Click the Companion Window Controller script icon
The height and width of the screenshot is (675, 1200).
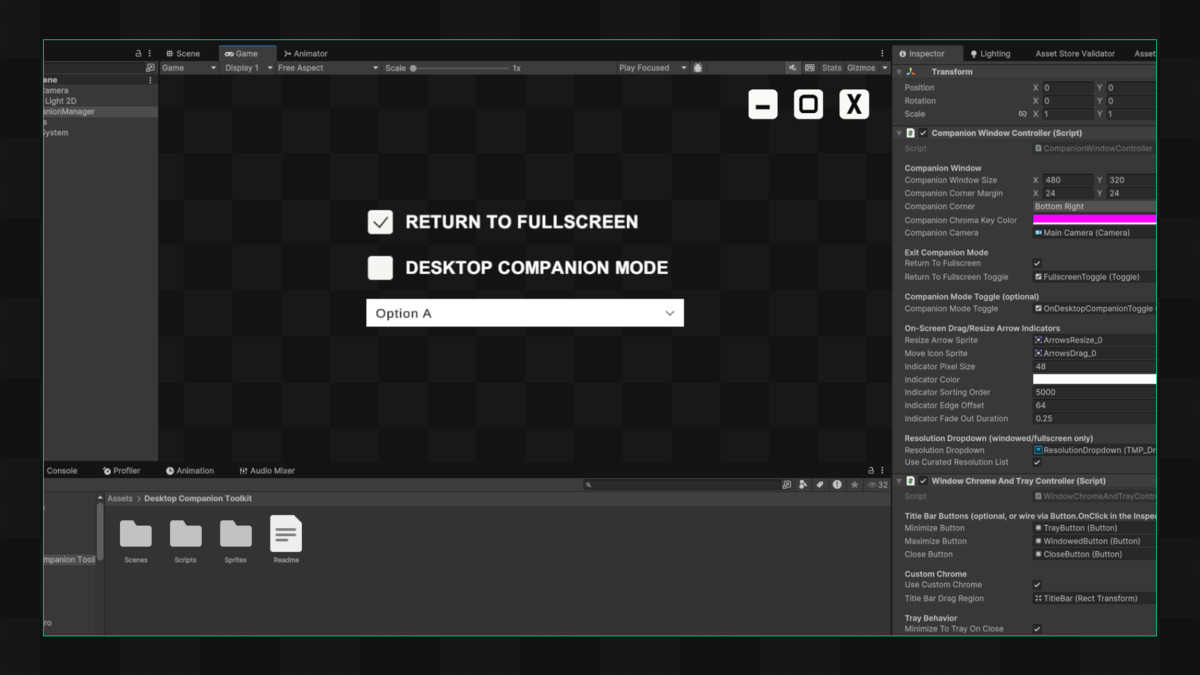[x=911, y=133]
